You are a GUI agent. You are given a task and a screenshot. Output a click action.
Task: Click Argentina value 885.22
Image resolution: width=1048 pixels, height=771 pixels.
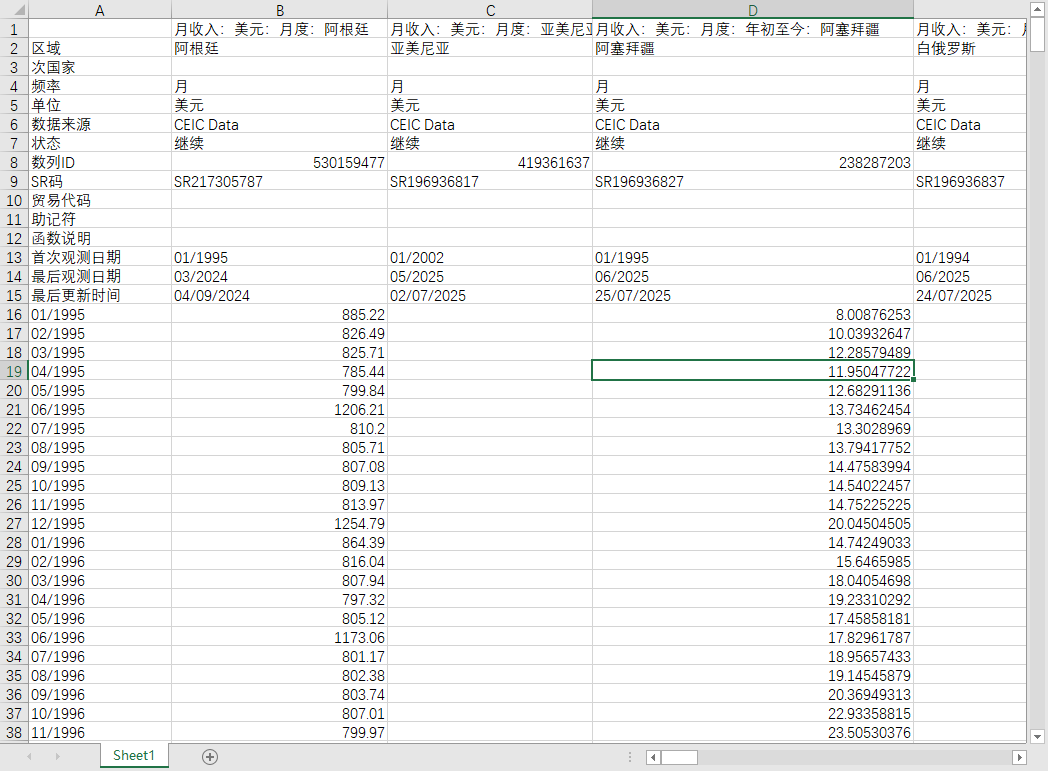coord(279,315)
